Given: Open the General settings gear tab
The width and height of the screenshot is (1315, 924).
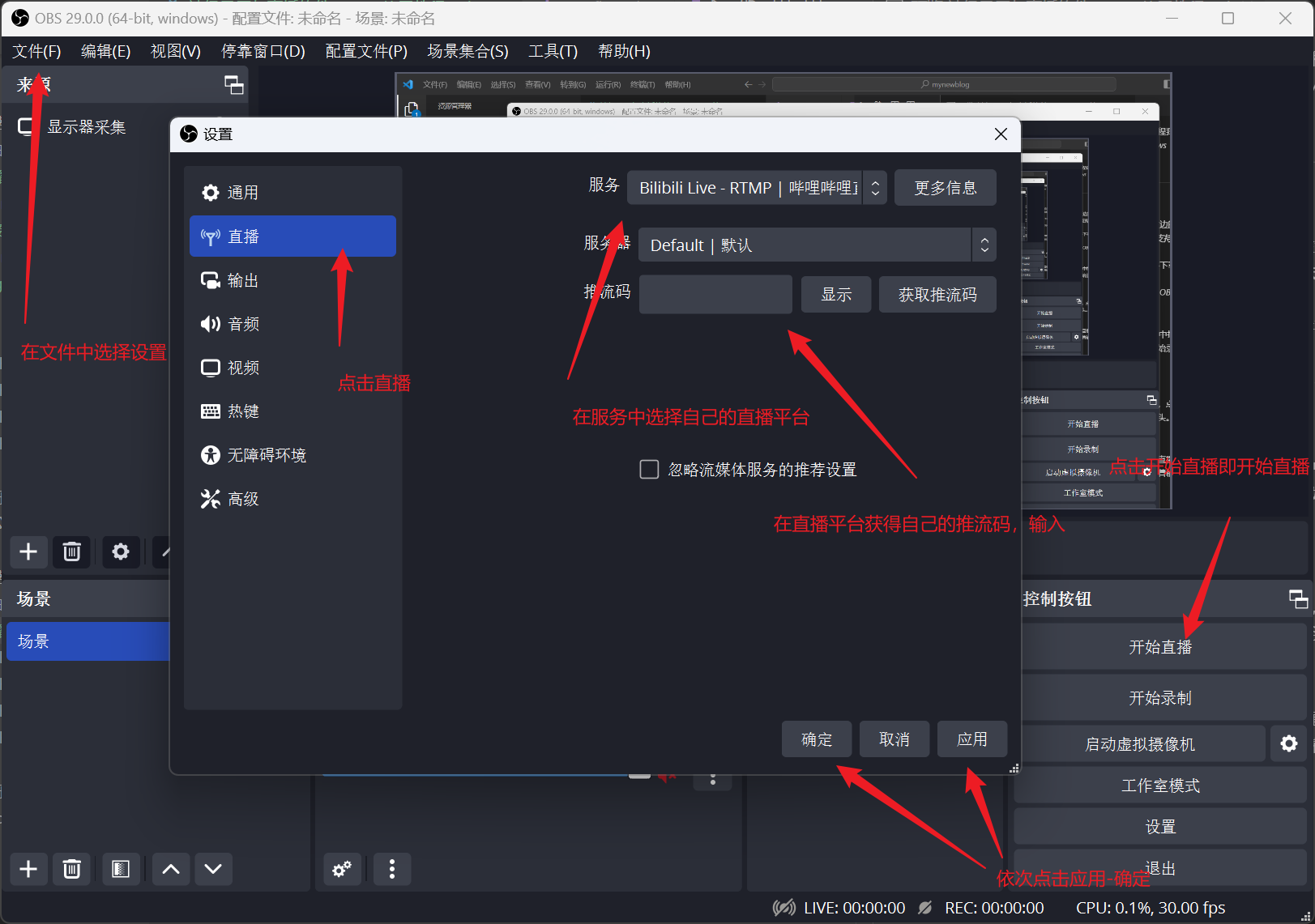Looking at the screenshot, I should coord(292,193).
